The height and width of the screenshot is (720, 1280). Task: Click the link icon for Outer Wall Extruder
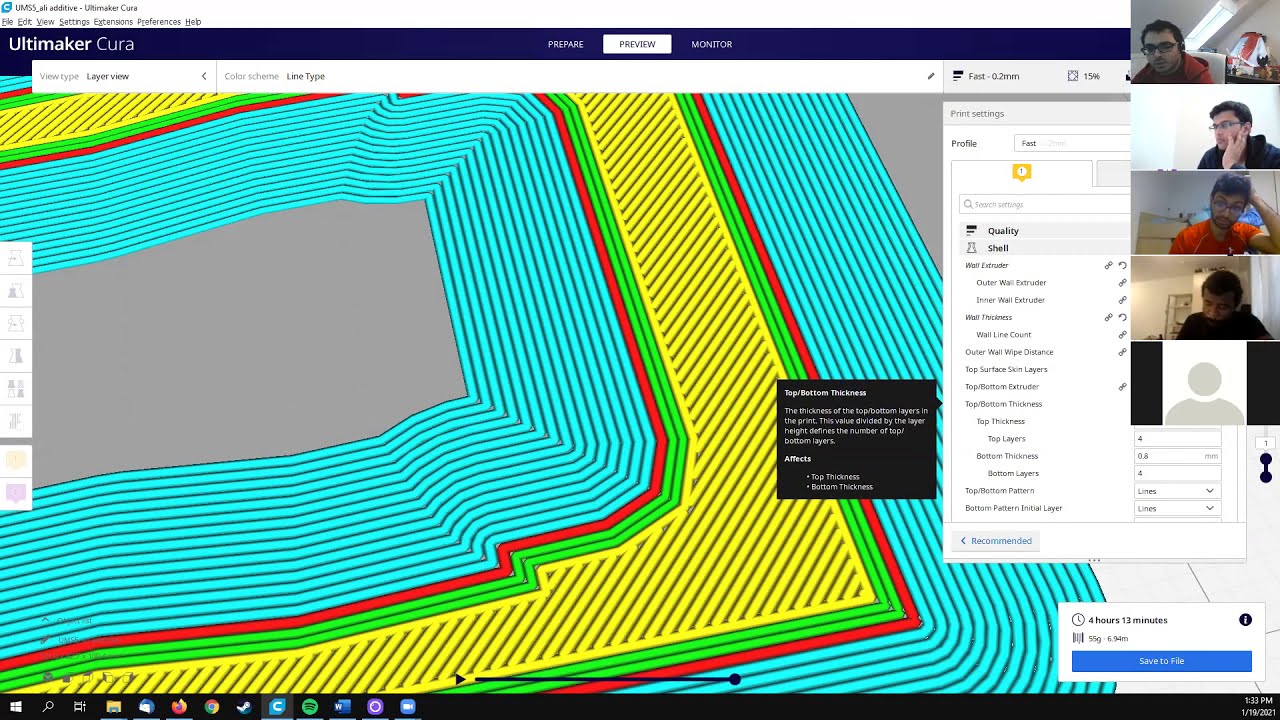click(x=1122, y=282)
